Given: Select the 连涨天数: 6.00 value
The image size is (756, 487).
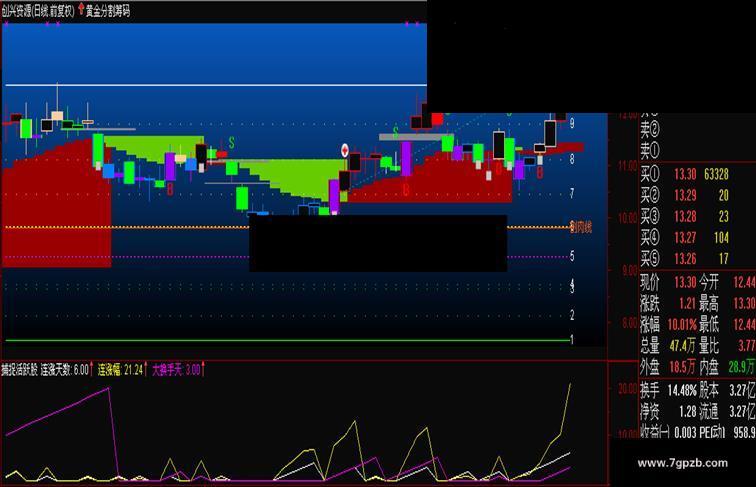Looking at the screenshot, I should coord(65,370).
